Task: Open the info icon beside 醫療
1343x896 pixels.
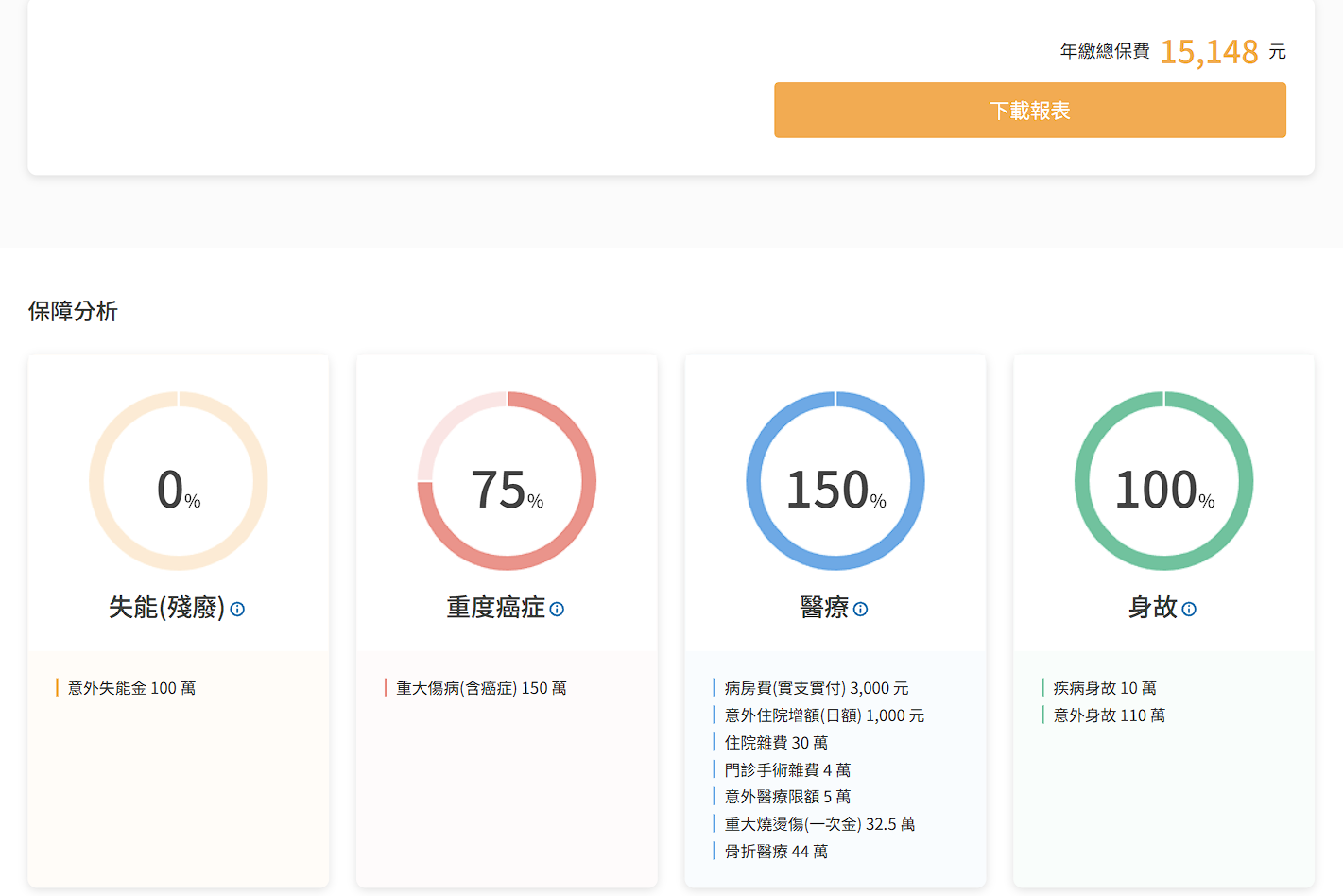Action: [860, 610]
